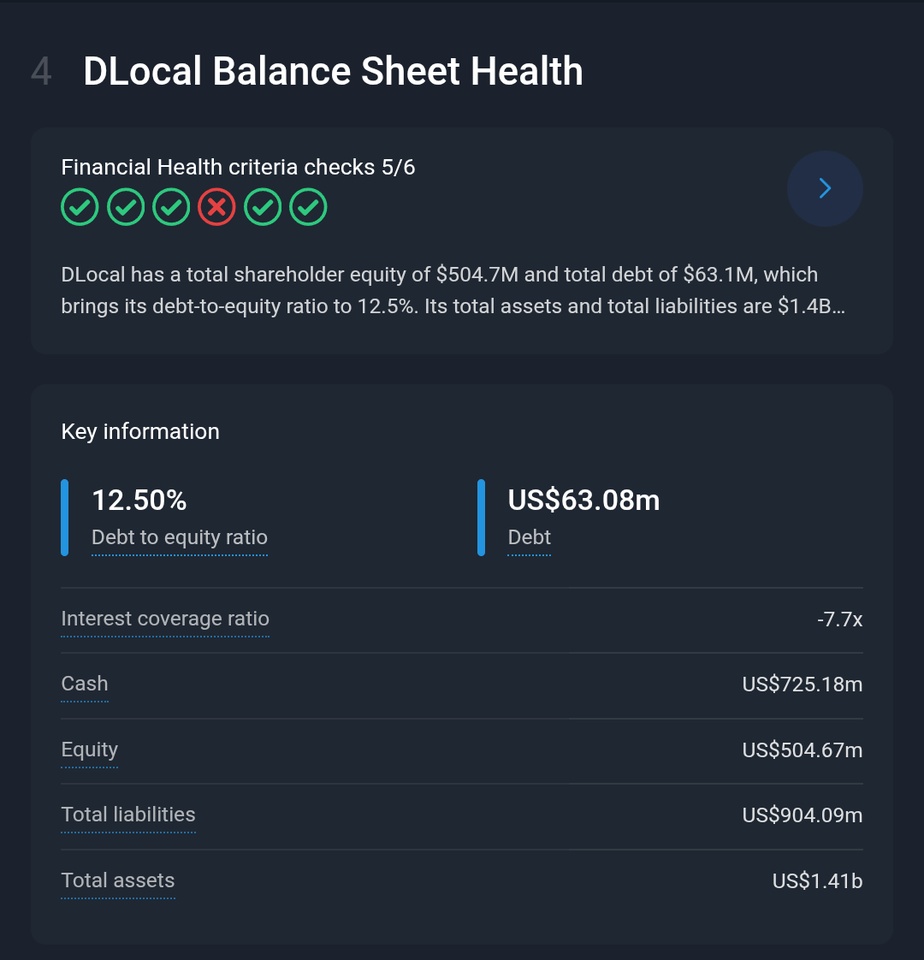Viewport: 924px width, 960px height.
Task: Click the underlined Debt label
Action: (529, 538)
